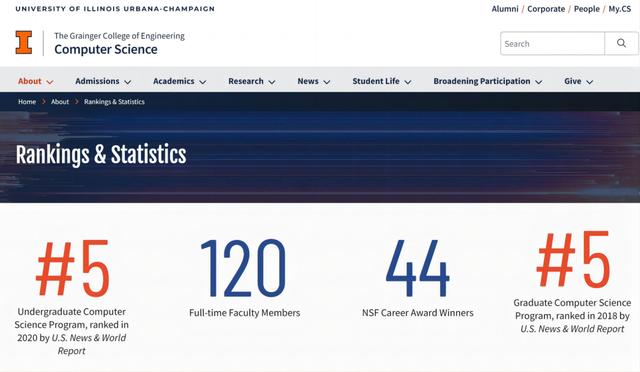
Task: Expand the About menu chevron
Action: coord(50,82)
